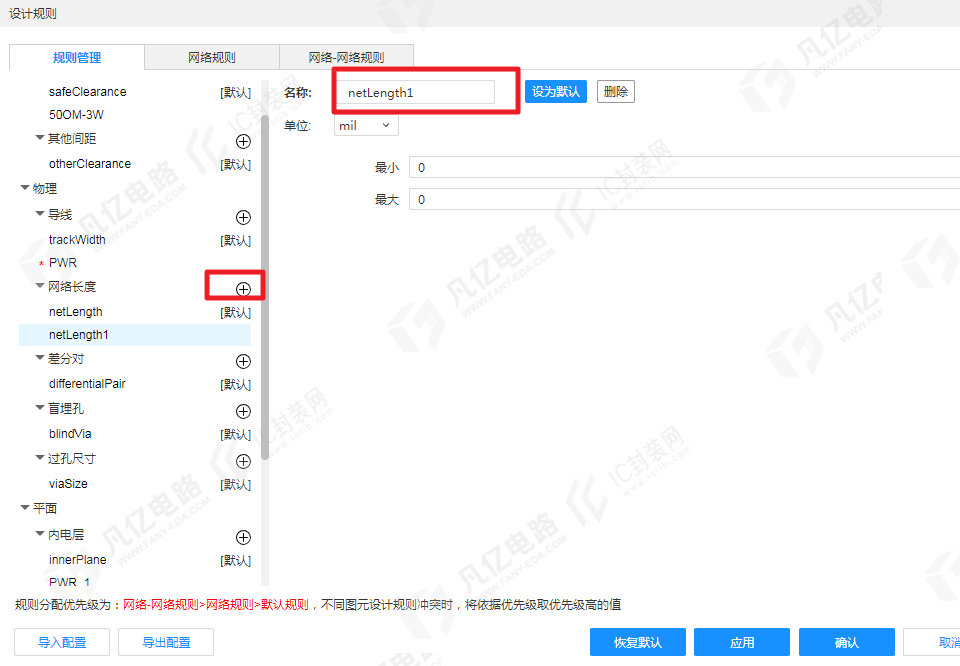Switch to the 网络-网络规则 tab
960x666 pixels.
[347, 58]
